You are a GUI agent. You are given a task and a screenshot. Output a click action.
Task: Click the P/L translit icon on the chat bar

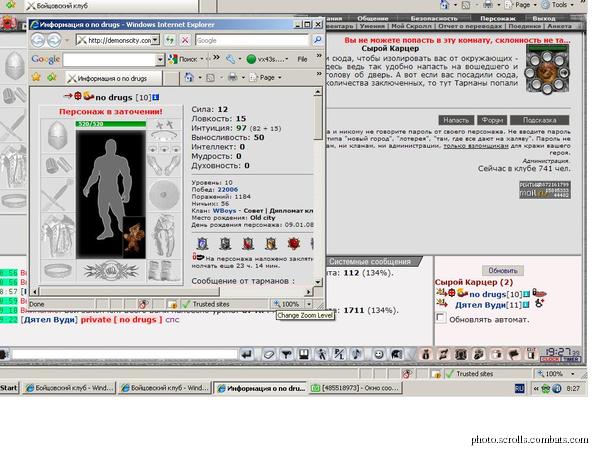tap(339, 354)
